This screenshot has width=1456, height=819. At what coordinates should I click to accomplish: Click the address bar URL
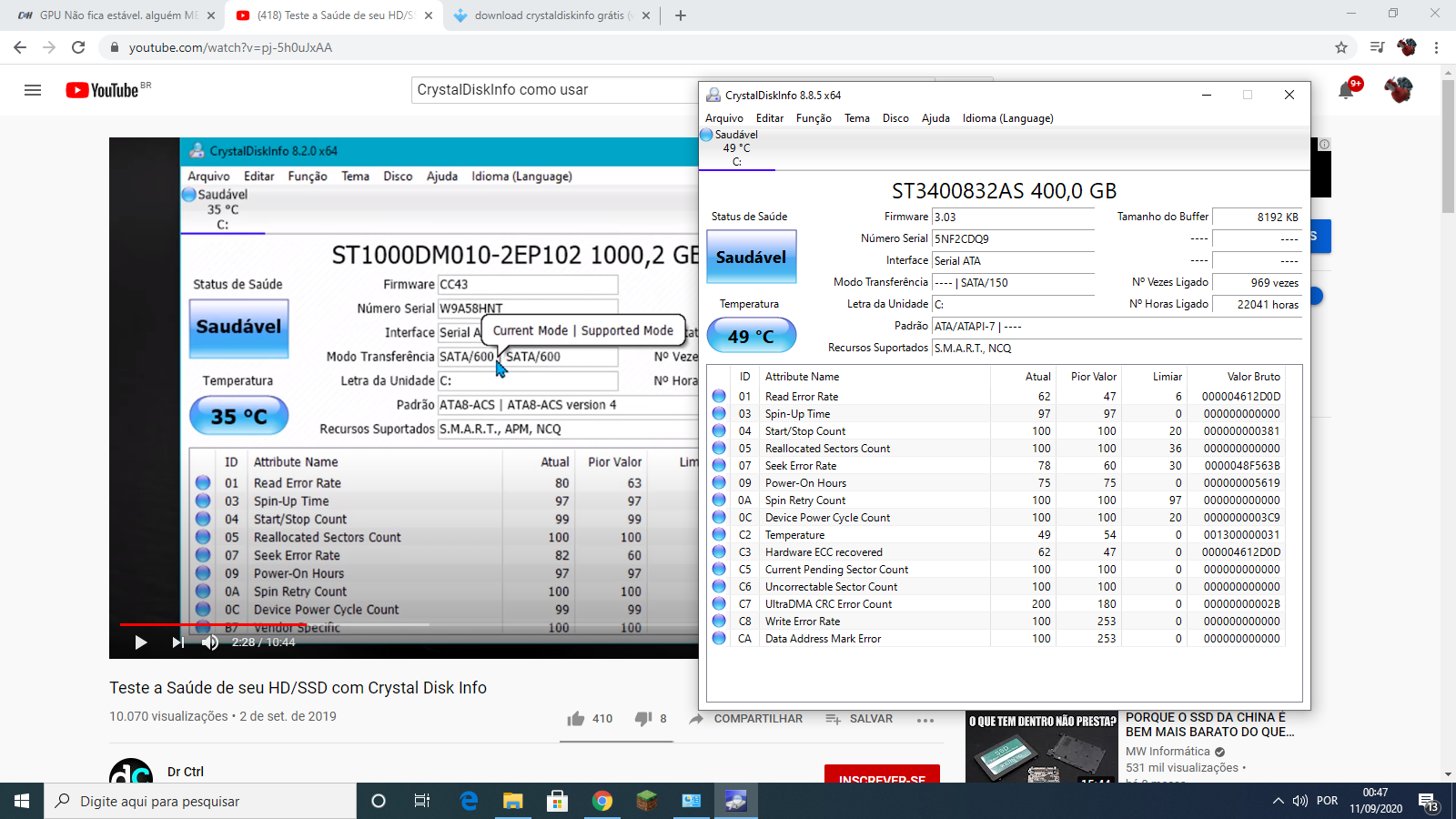[230, 47]
